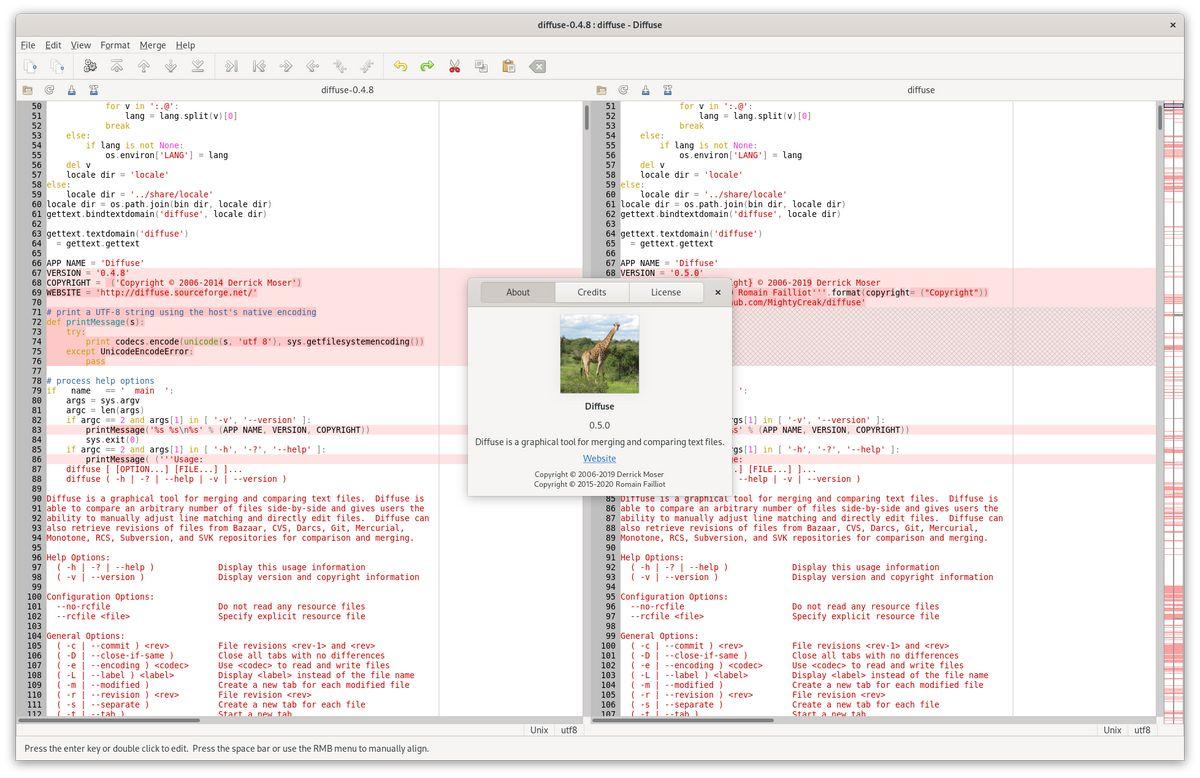Save file in diffuse-0.4.8 pane
The image size is (1200, 778).
[71, 90]
